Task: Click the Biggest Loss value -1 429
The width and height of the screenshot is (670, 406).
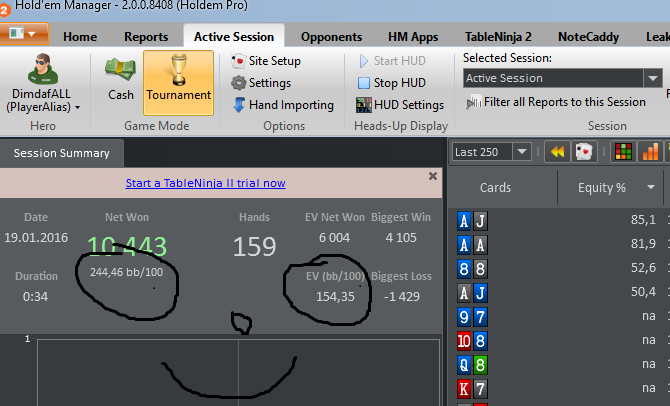Action: point(402,297)
